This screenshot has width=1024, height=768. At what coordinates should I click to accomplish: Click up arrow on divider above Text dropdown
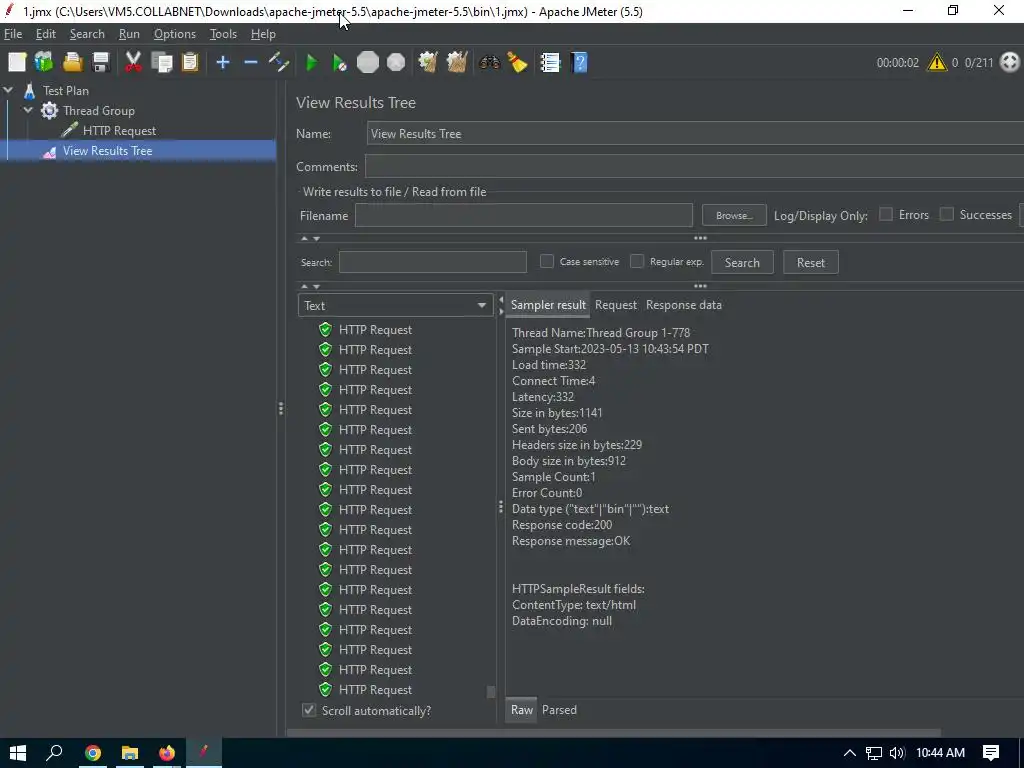pyautogui.click(x=304, y=287)
